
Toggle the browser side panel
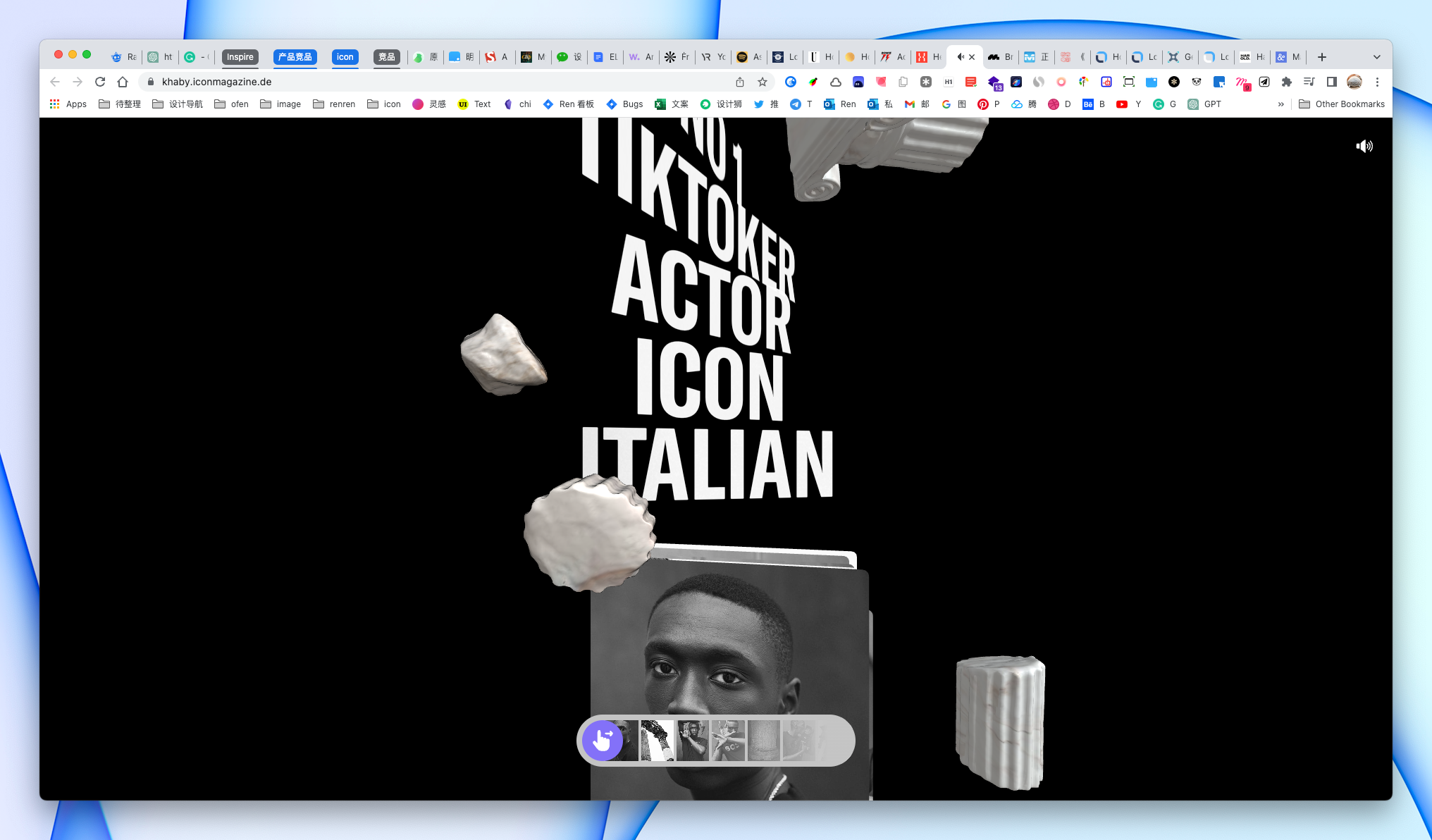click(x=1332, y=82)
